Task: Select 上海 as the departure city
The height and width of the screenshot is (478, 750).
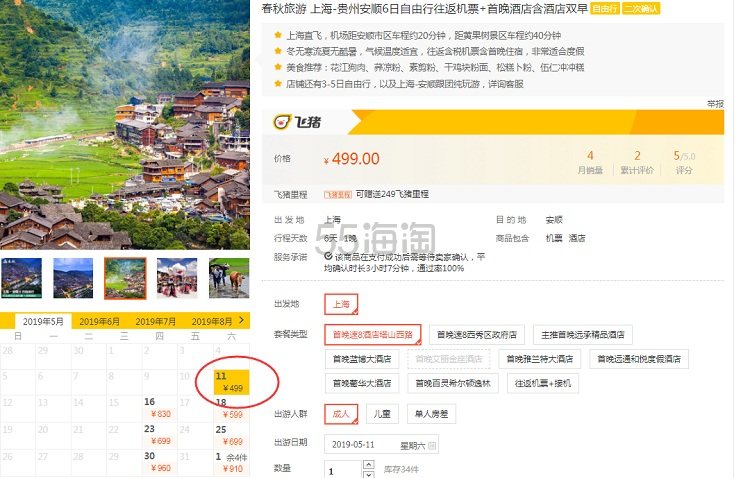Action: pyautogui.click(x=341, y=304)
